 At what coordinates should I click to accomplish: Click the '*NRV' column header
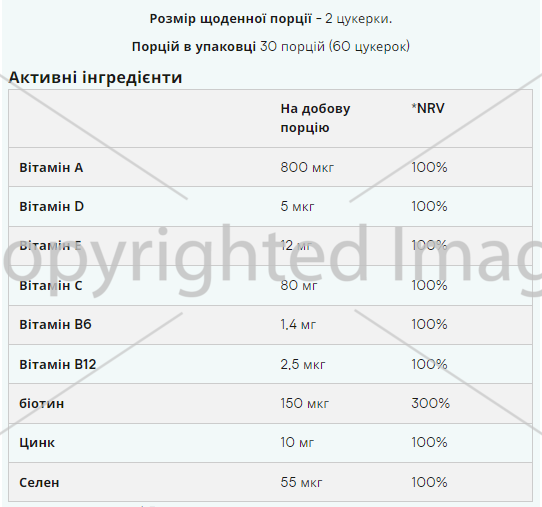[x=428, y=109]
